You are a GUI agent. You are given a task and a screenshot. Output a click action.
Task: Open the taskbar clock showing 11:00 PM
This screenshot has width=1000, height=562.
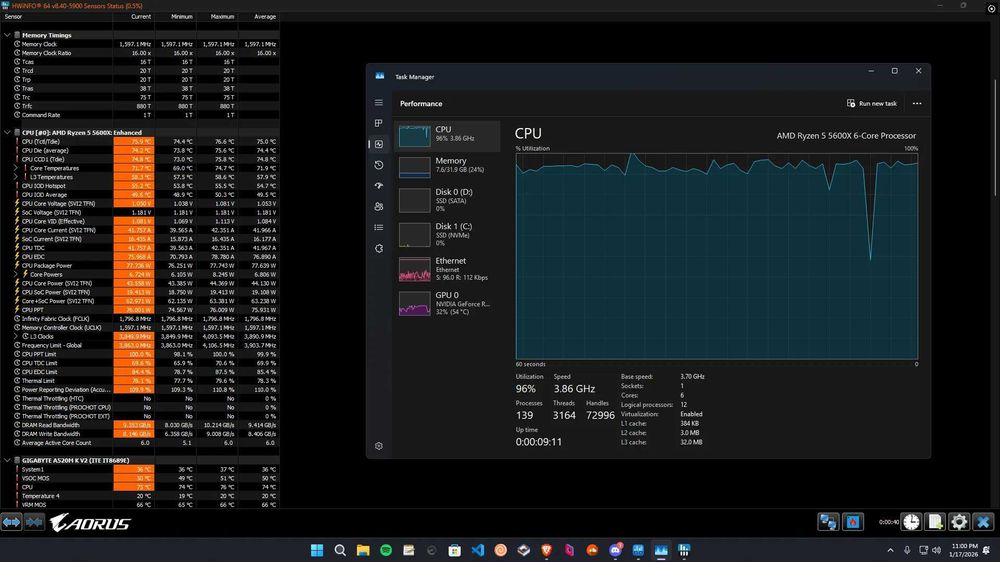(x=964, y=550)
